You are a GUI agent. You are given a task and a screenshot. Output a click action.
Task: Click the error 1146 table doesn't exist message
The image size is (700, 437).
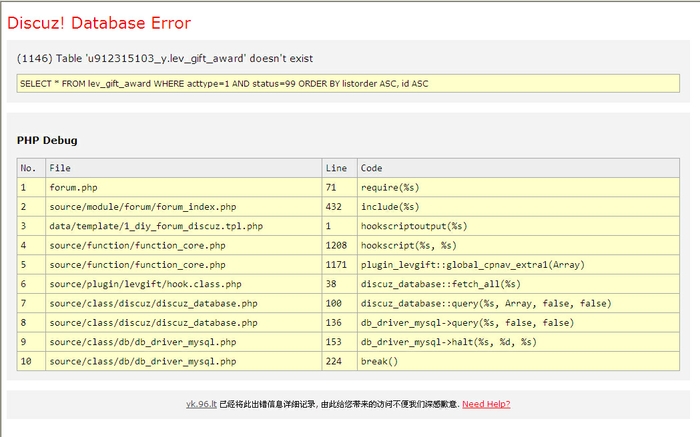pyautogui.click(x=165, y=58)
